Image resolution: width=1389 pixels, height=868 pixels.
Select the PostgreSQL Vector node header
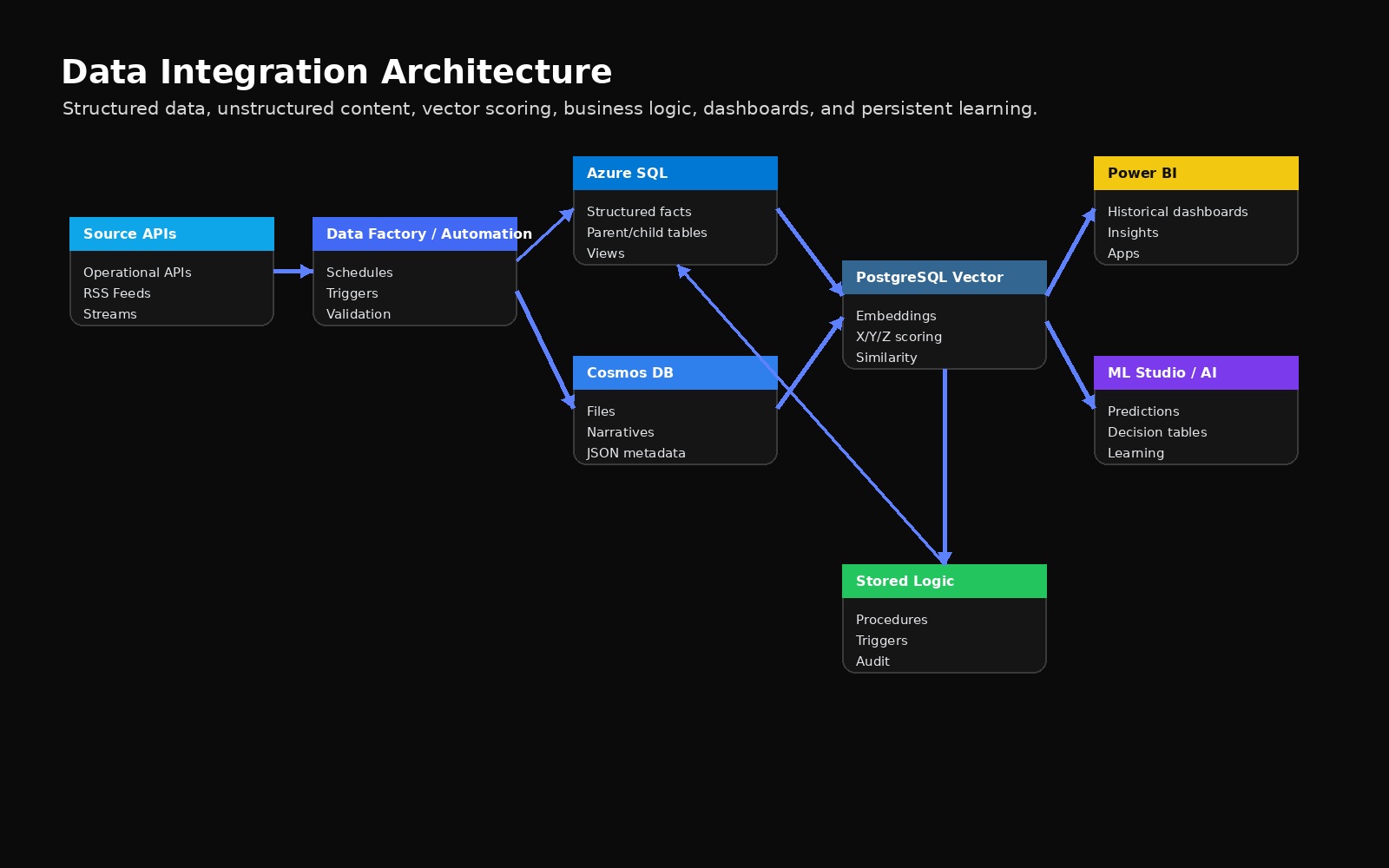[945, 277]
